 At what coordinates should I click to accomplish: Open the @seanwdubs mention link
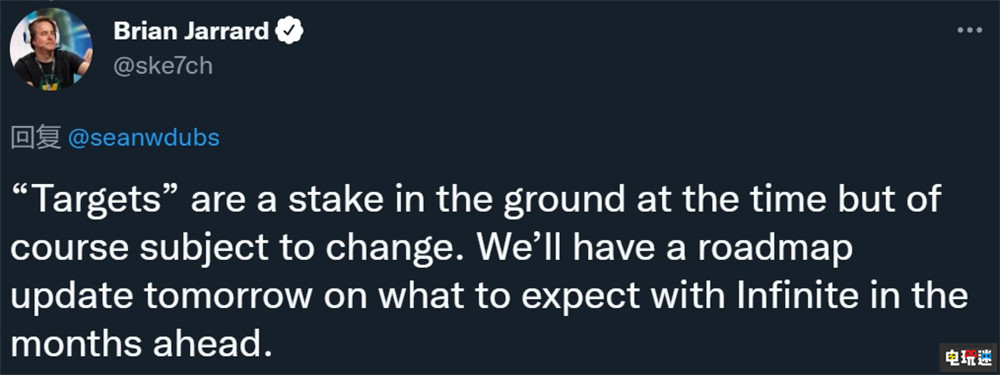(143, 138)
